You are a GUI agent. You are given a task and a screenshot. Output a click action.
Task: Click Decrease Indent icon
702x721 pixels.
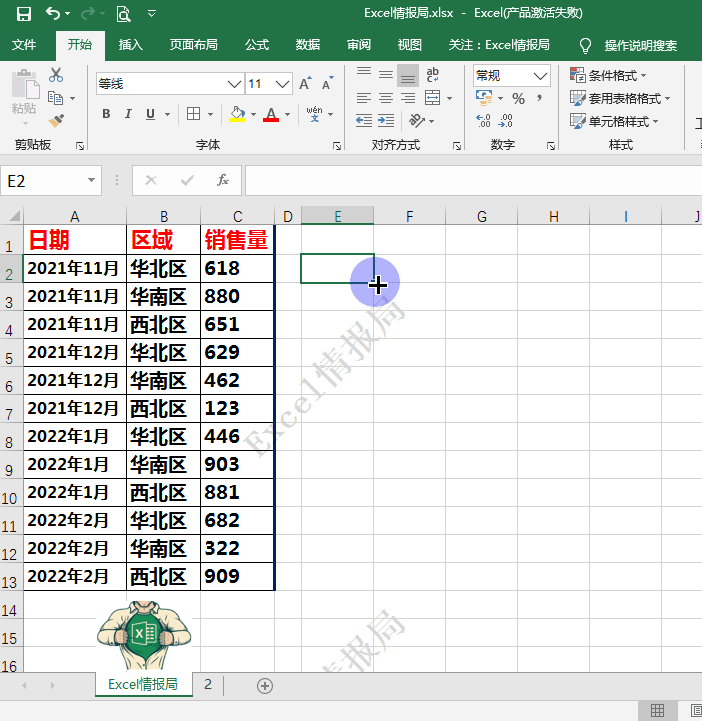point(364,121)
